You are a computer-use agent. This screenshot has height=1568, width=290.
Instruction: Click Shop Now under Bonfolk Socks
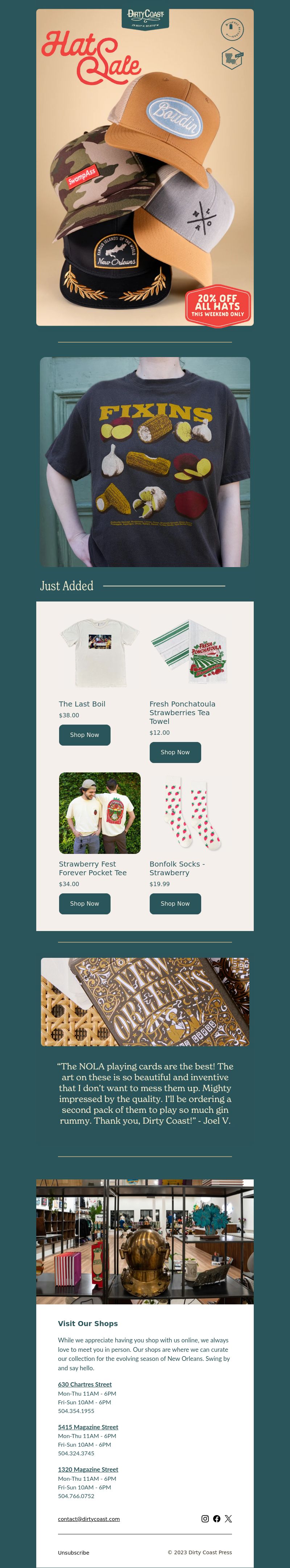coord(175,903)
